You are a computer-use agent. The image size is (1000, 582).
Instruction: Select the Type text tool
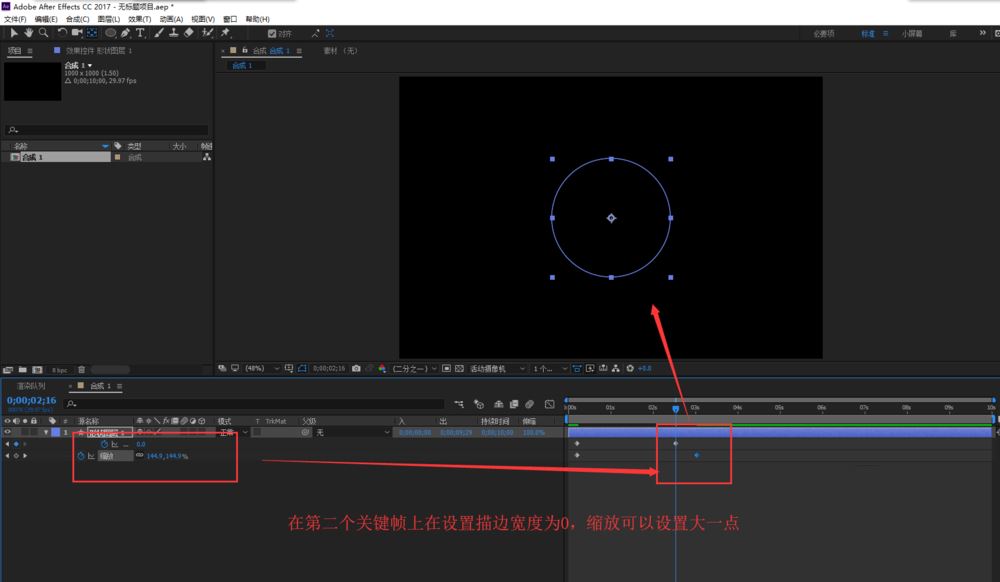pyautogui.click(x=140, y=33)
